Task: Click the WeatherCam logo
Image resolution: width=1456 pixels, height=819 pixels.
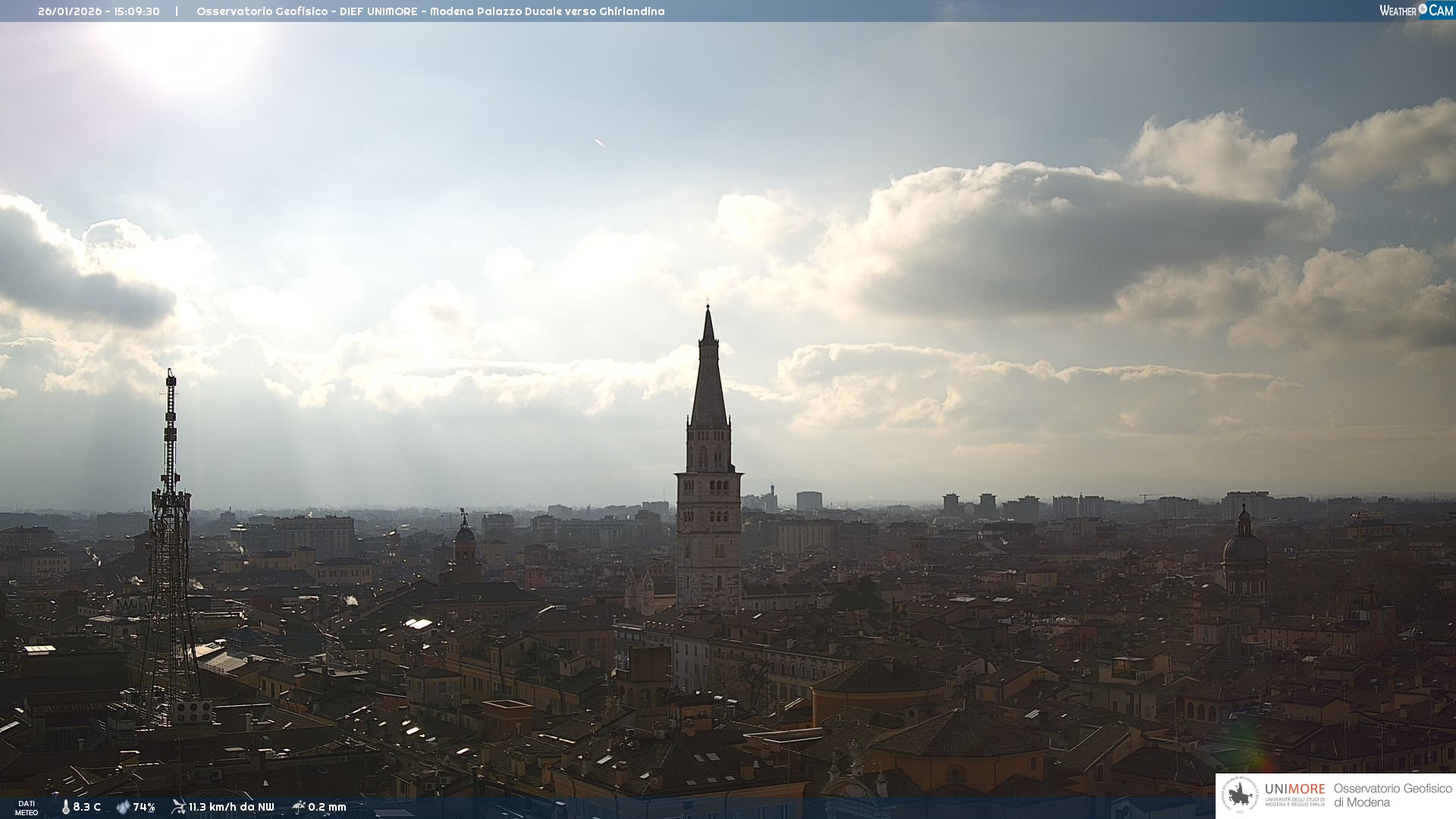Action: click(x=1416, y=10)
